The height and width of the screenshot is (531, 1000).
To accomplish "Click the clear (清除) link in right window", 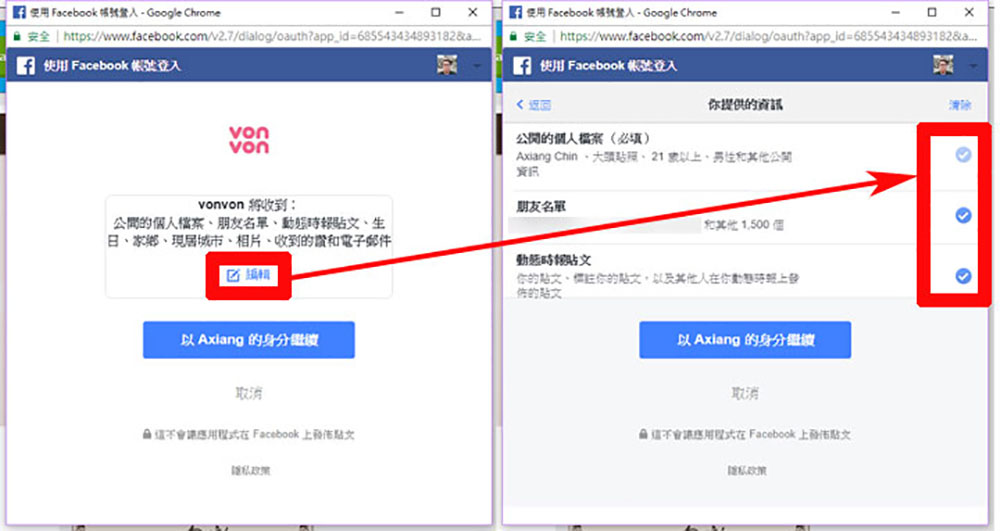I will 960,105.
